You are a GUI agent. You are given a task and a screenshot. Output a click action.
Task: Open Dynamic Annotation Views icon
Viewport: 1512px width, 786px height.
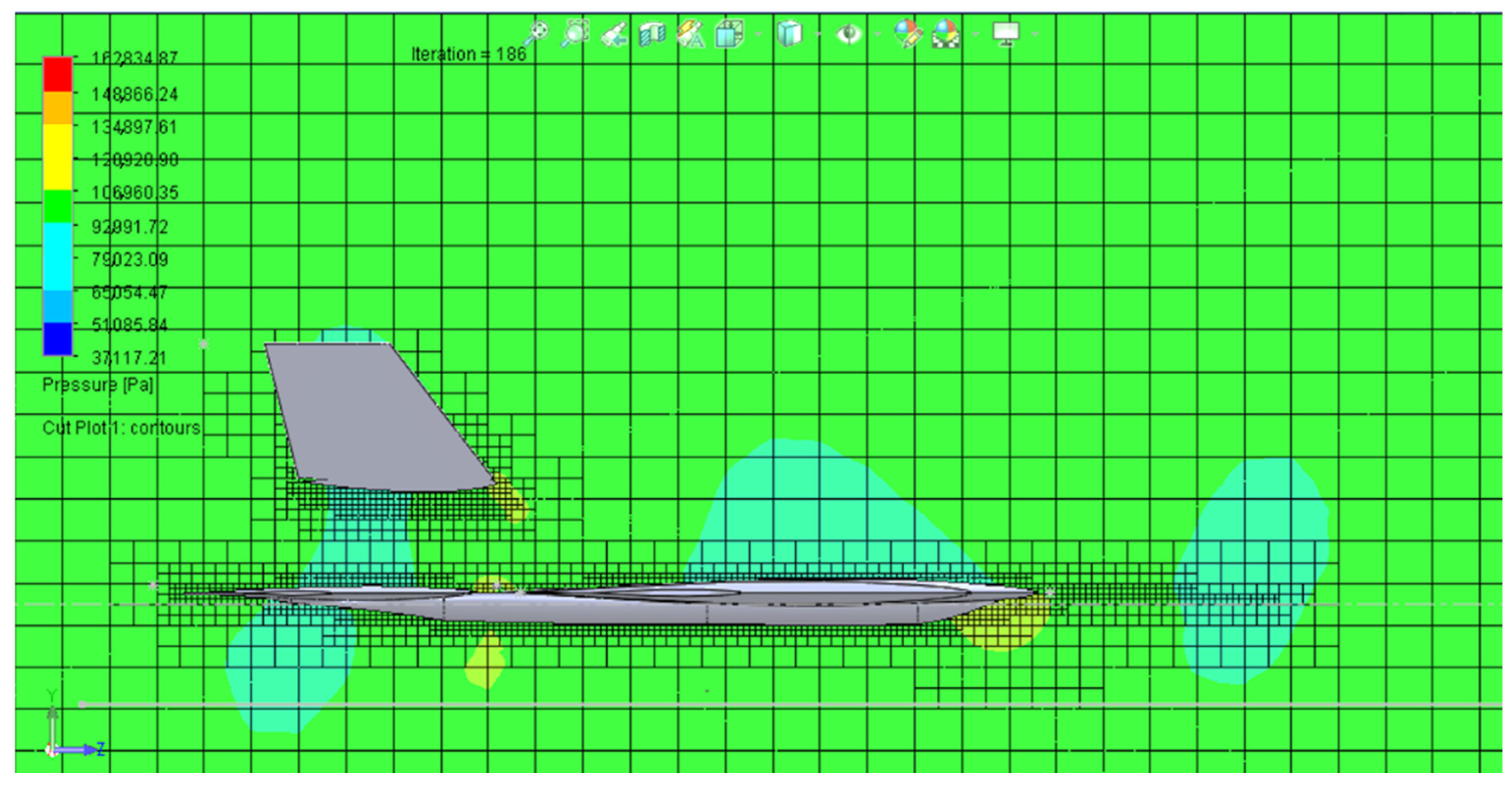pos(691,34)
